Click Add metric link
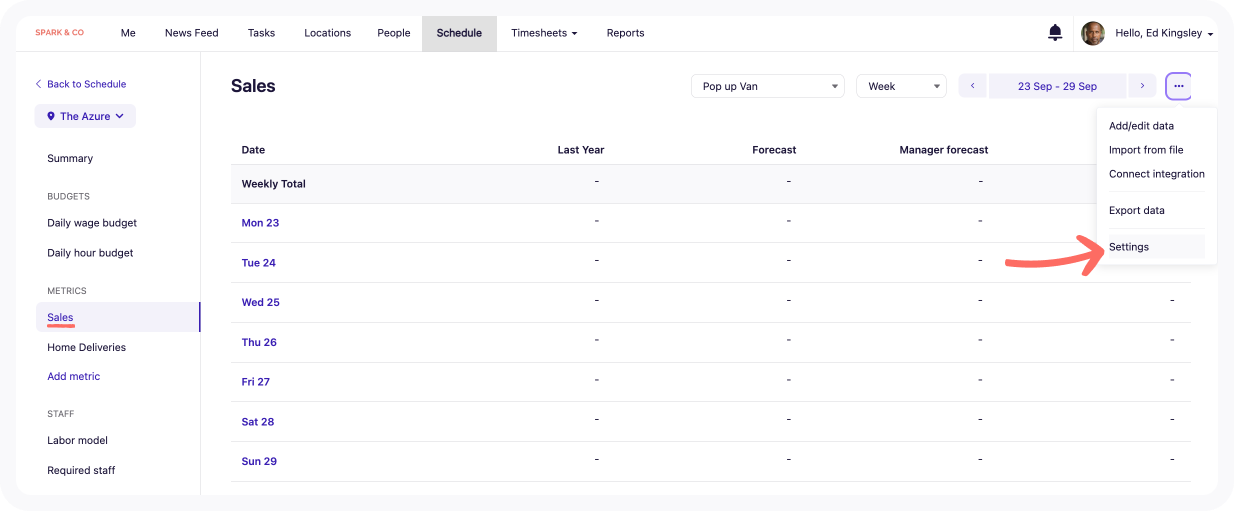 pyautogui.click(x=74, y=376)
